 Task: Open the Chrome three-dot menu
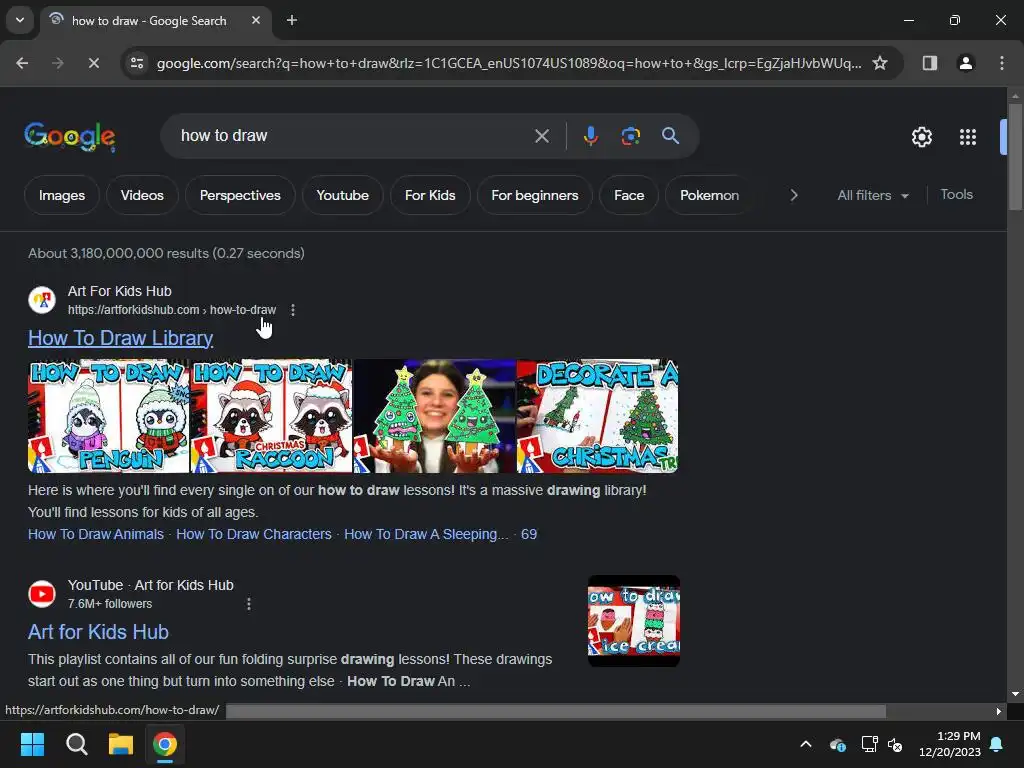point(1001,63)
